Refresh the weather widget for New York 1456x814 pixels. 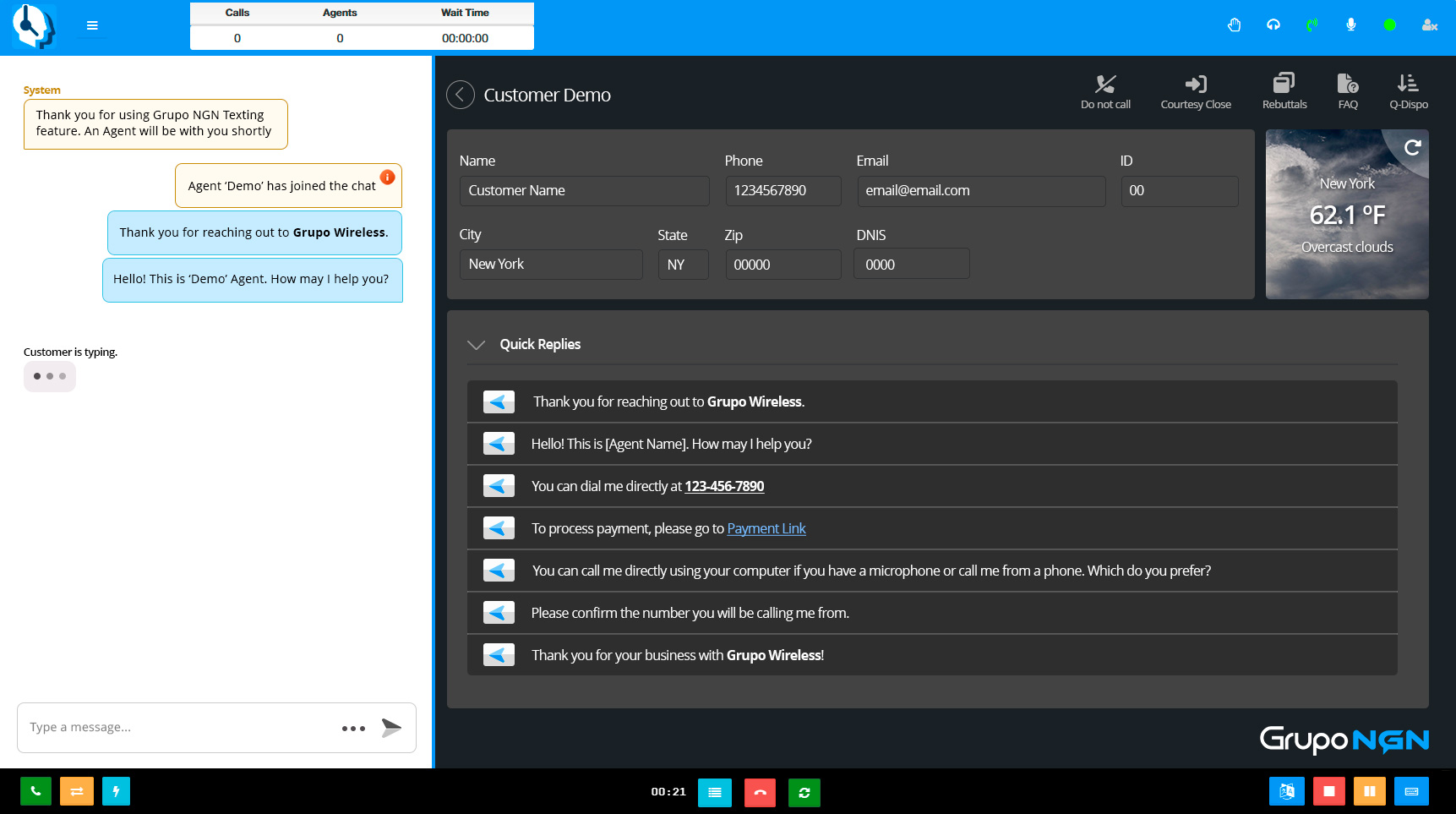[x=1413, y=147]
